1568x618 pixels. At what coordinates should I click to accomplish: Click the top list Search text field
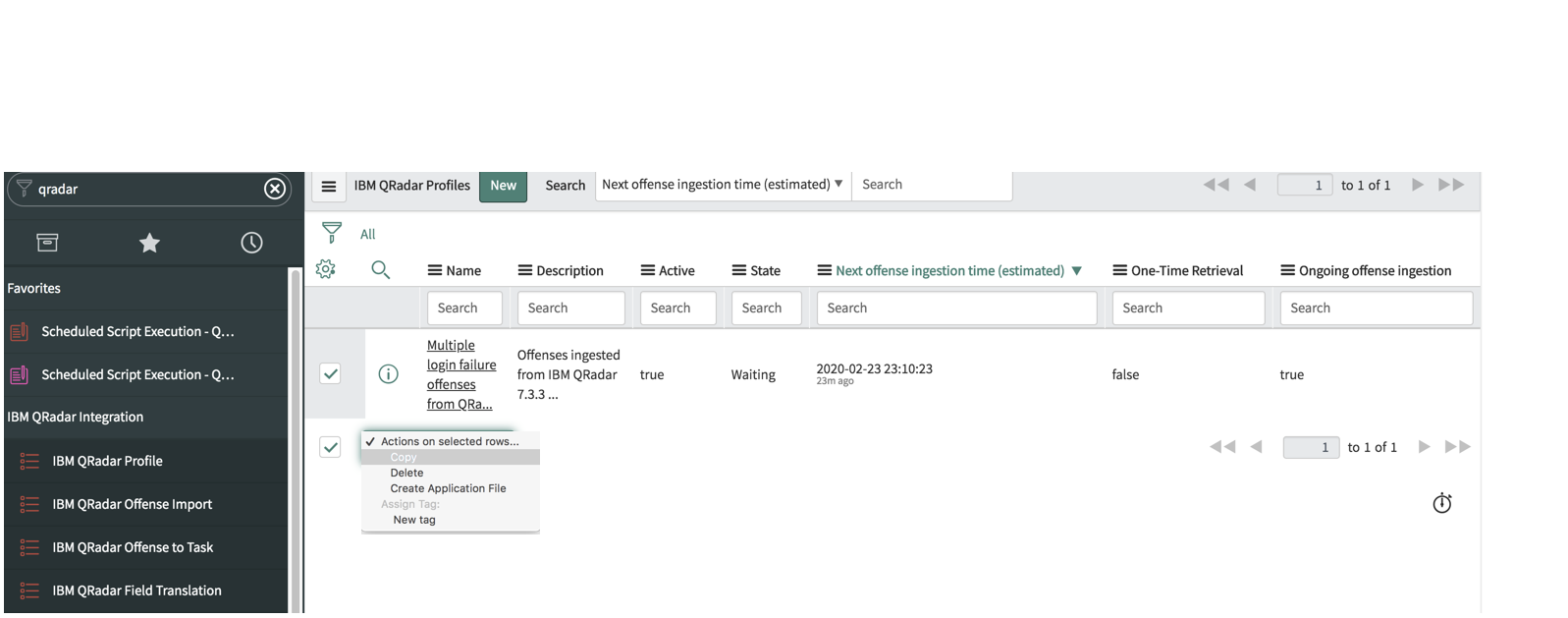[932, 185]
